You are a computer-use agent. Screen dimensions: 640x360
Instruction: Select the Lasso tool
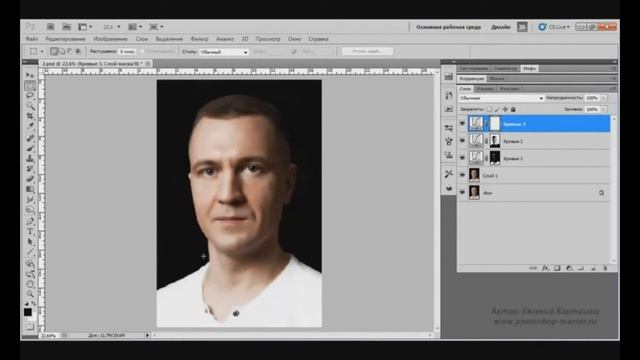[30, 96]
